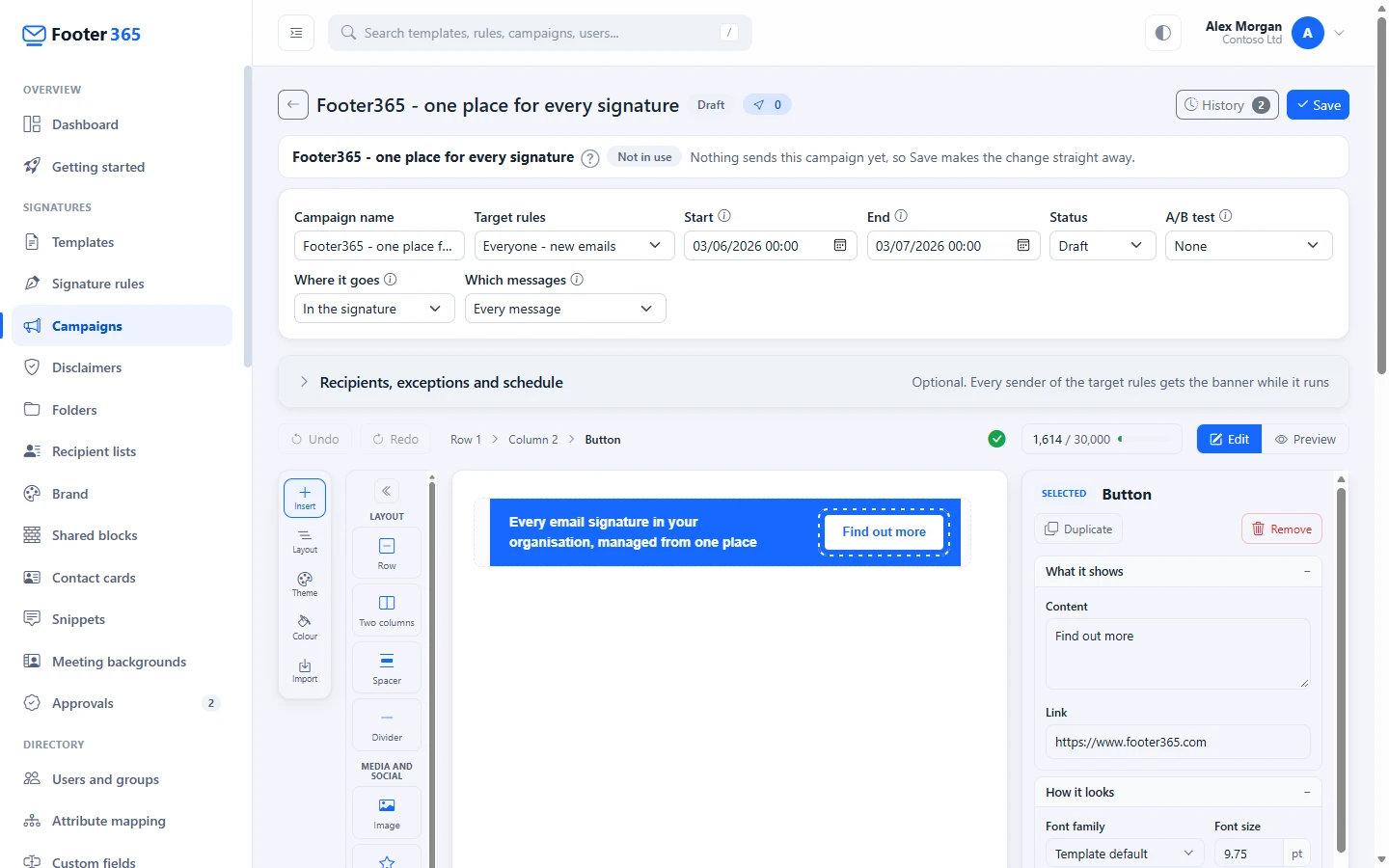1389x868 pixels.
Task: Open Shared blocks in the sidebar
Action: (x=123, y=535)
